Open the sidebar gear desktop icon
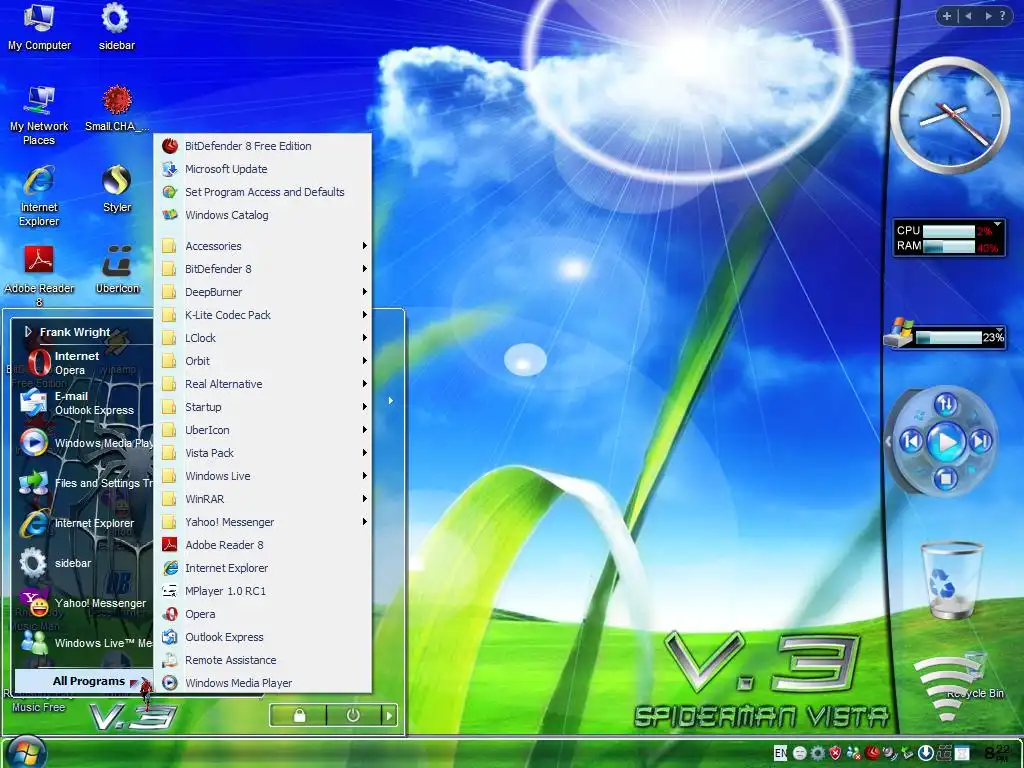This screenshot has height=768, width=1024. tap(116, 27)
